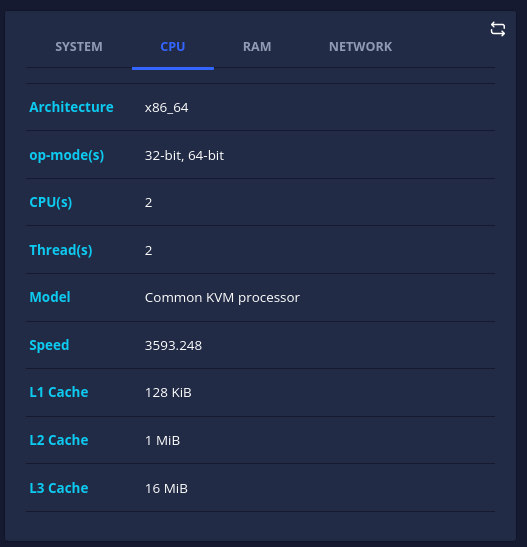
Task: Select the 16 MiB value
Action: (x=166, y=488)
